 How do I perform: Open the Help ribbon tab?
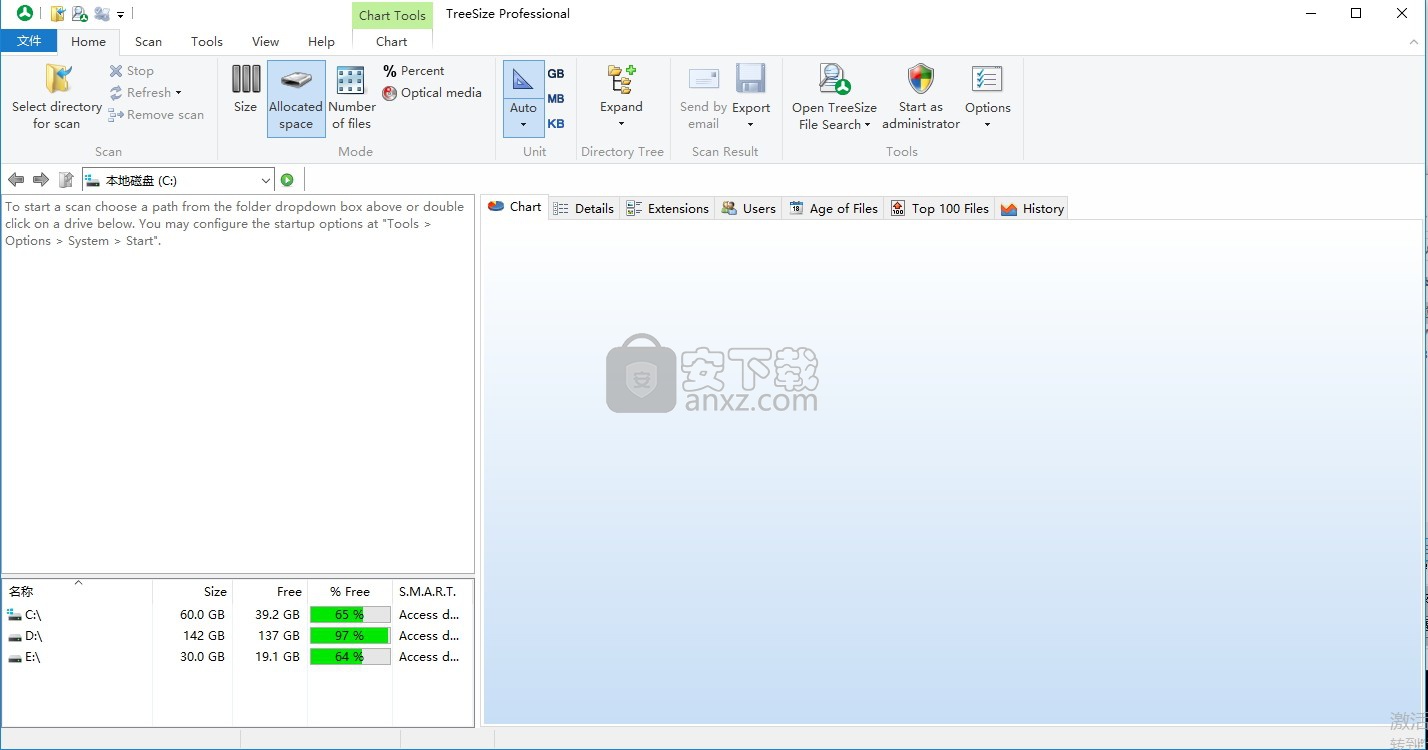(321, 42)
